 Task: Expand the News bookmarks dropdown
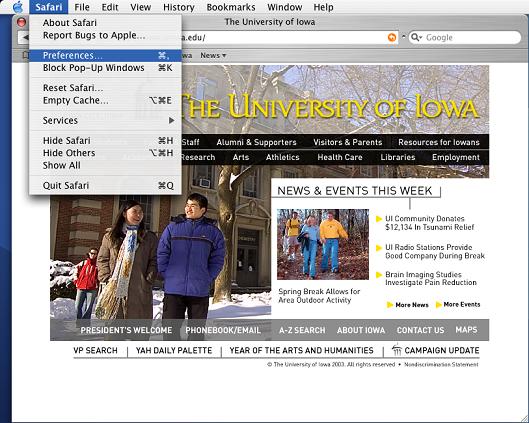tap(213, 55)
